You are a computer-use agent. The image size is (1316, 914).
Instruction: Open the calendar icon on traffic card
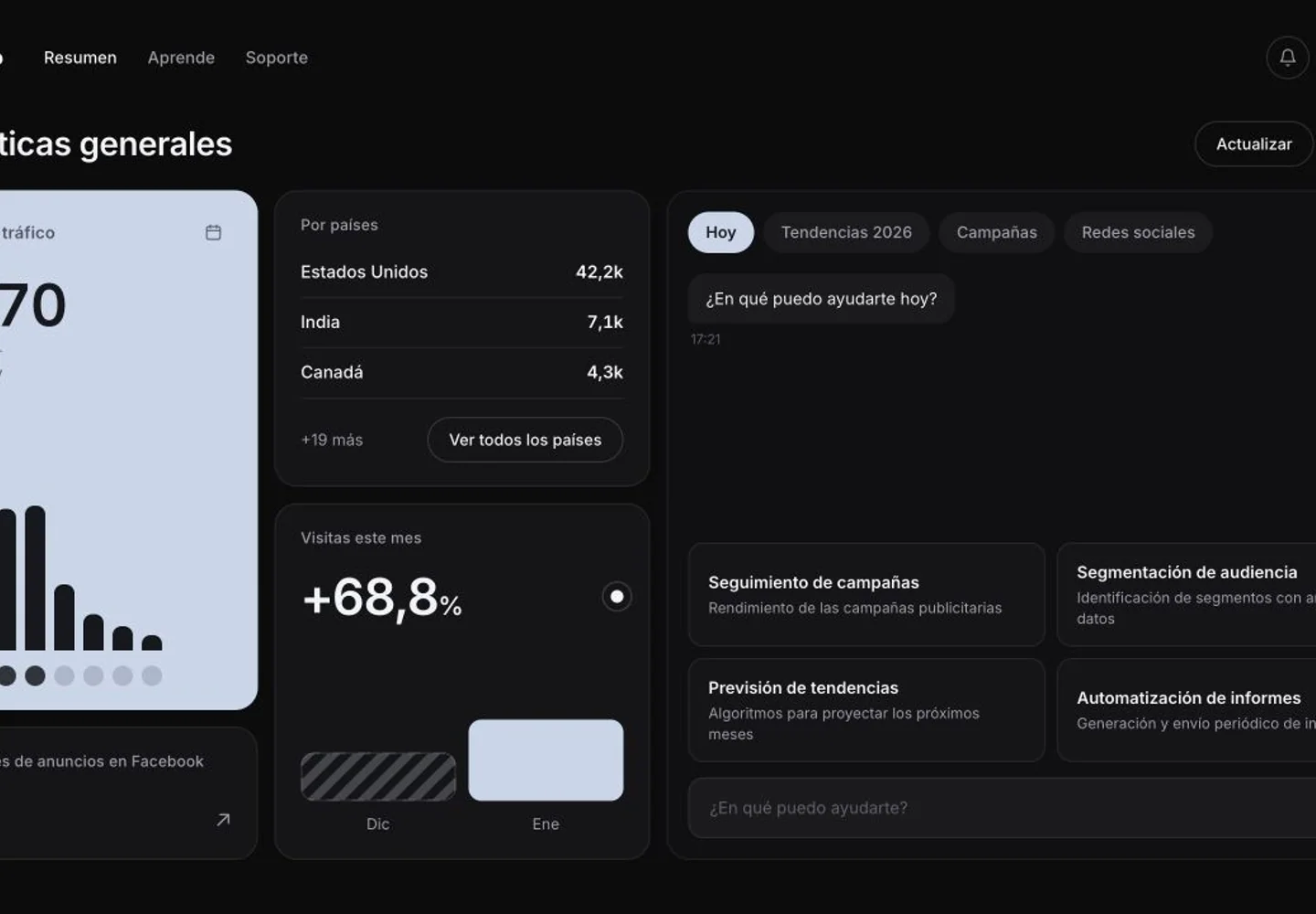213,232
